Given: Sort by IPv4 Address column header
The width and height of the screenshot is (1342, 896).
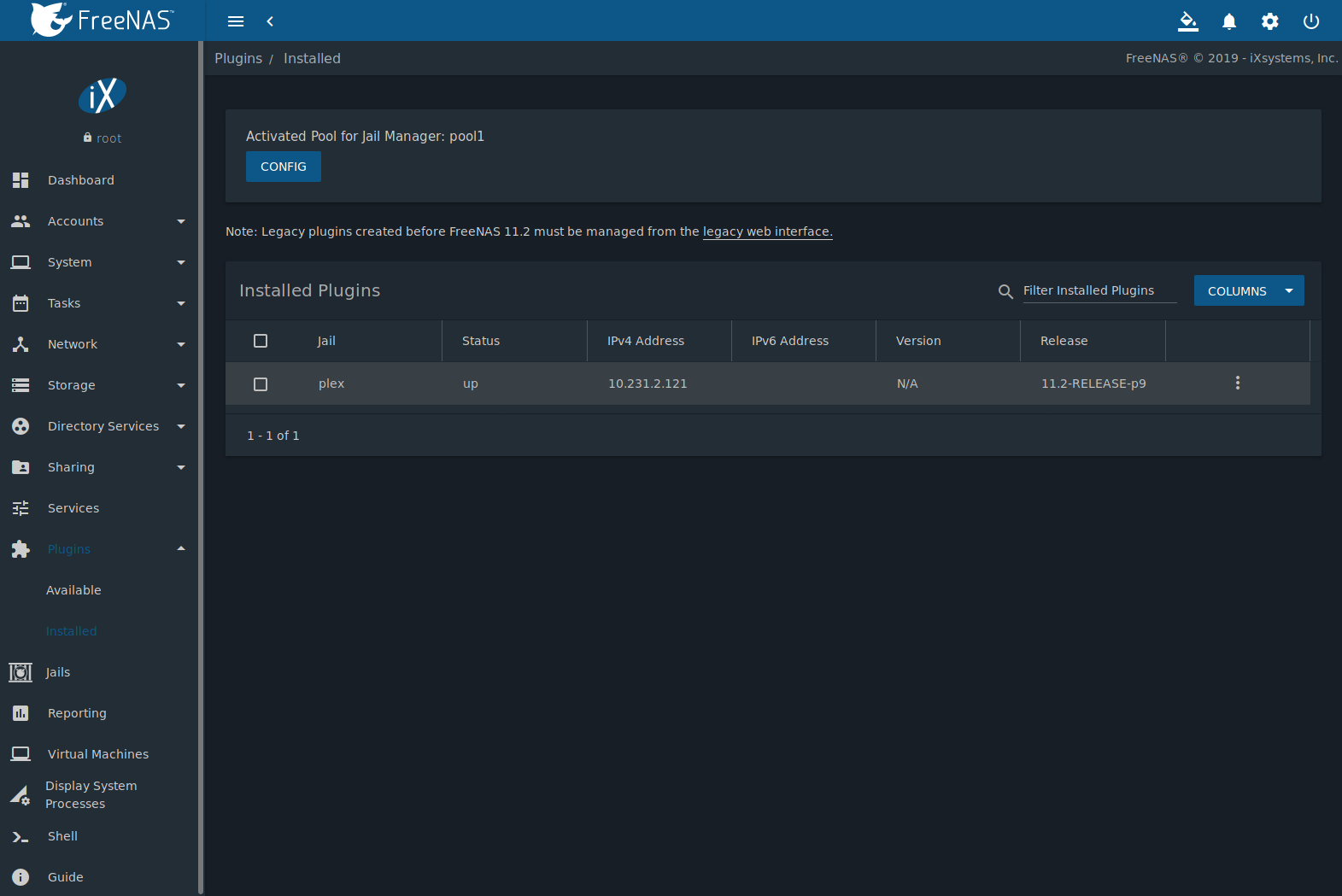Looking at the screenshot, I should pyautogui.click(x=646, y=341).
